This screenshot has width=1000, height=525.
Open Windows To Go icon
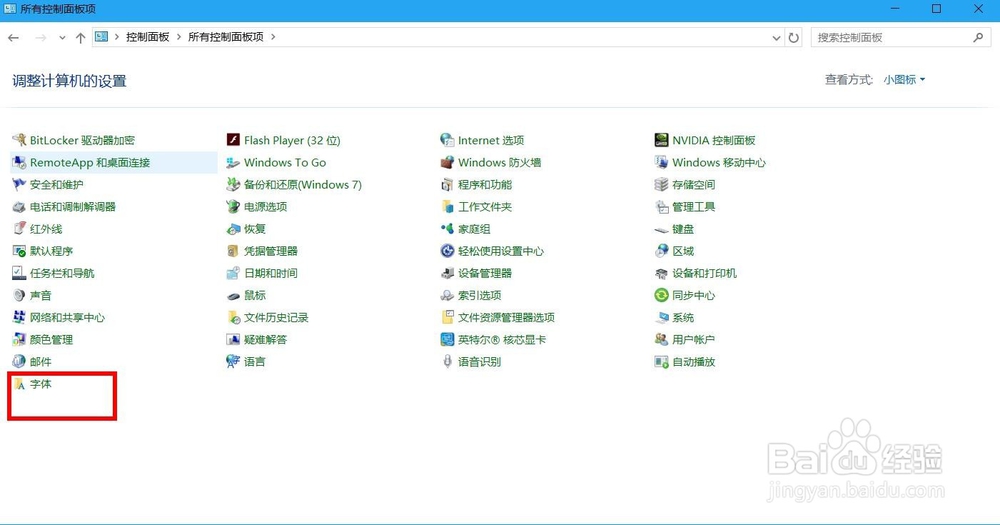point(233,163)
